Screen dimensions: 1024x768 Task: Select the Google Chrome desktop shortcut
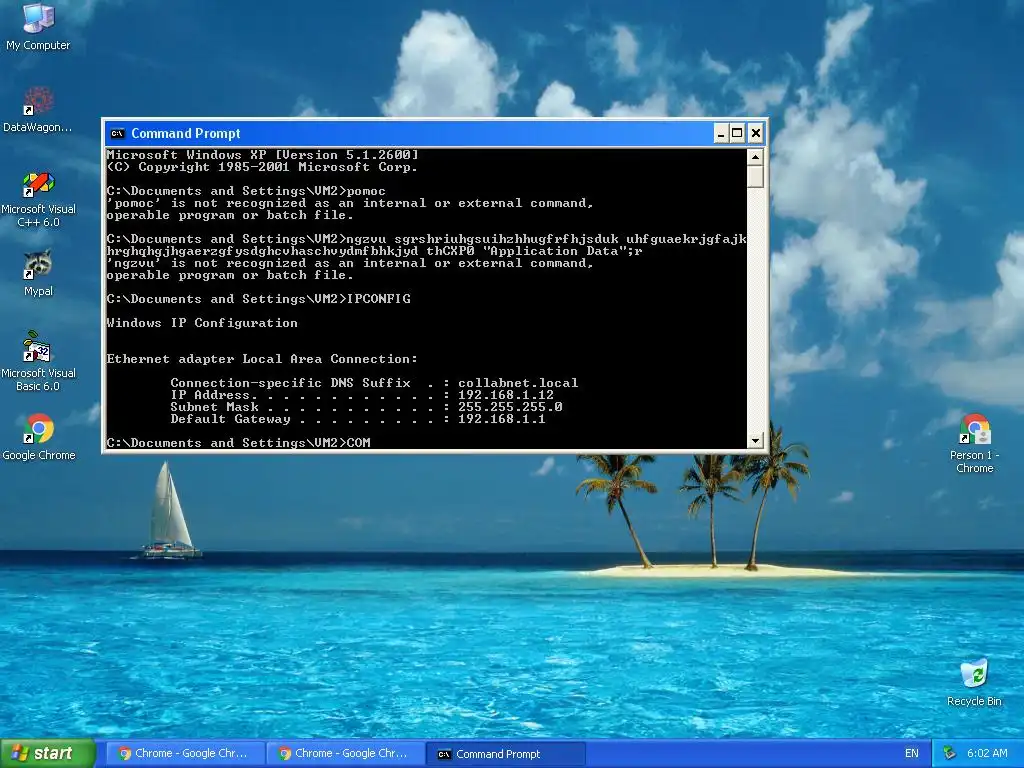coord(38,437)
